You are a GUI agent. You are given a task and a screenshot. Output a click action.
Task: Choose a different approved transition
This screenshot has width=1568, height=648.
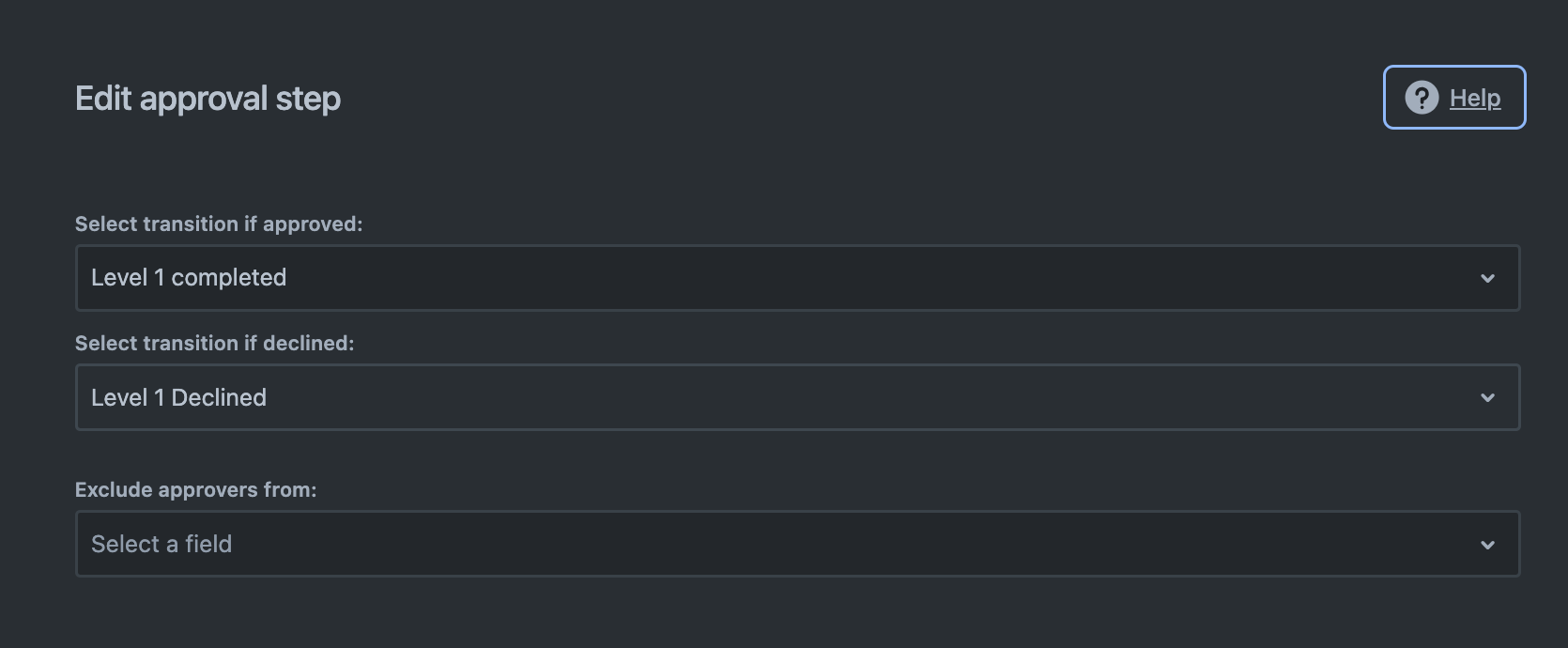point(797,278)
